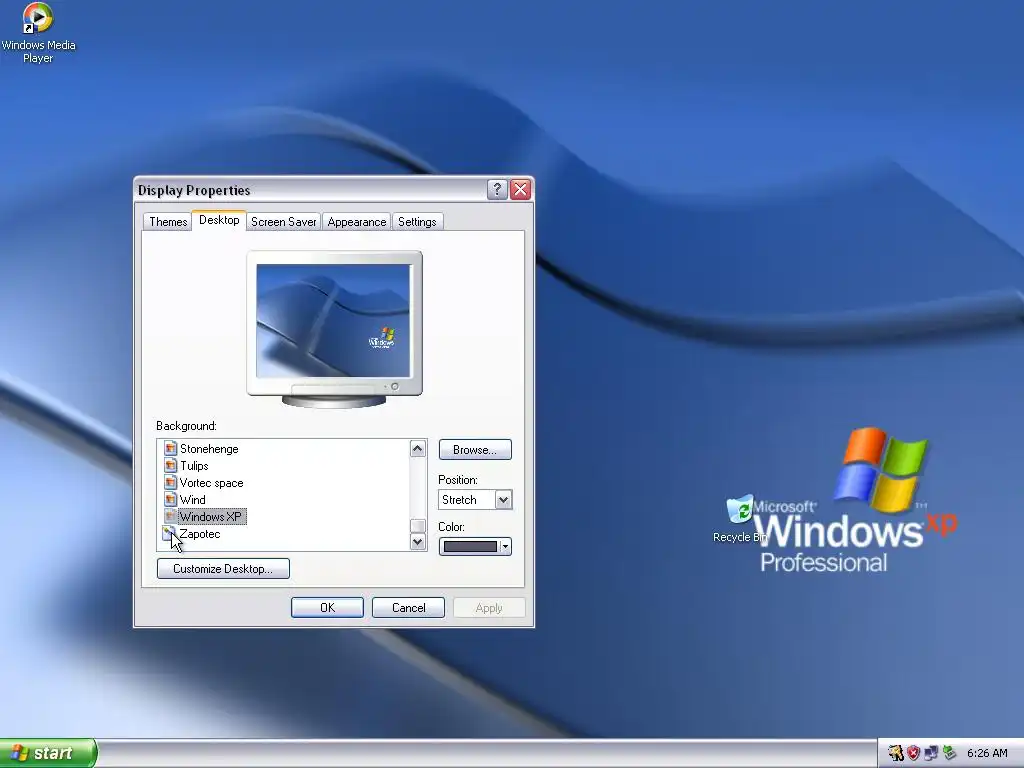Click the background list scrollbar thumb
Viewport: 1024px width, 768px height.
coord(418,526)
